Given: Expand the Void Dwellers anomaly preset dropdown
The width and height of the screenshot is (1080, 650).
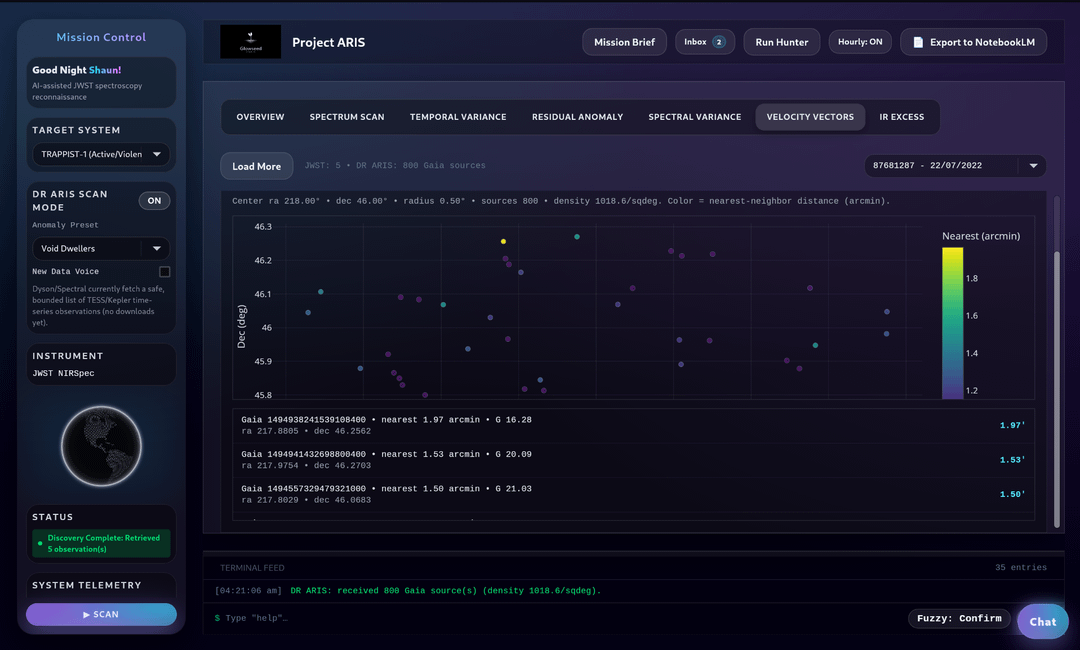Looking at the screenshot, I should coord(101,248).
